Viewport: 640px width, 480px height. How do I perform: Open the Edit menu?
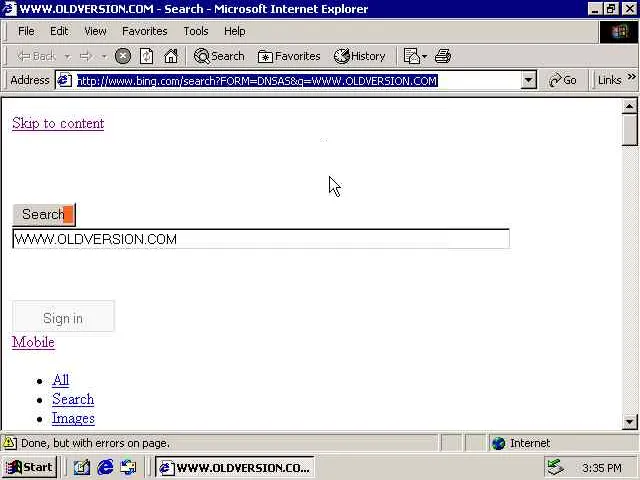(59, 31)
